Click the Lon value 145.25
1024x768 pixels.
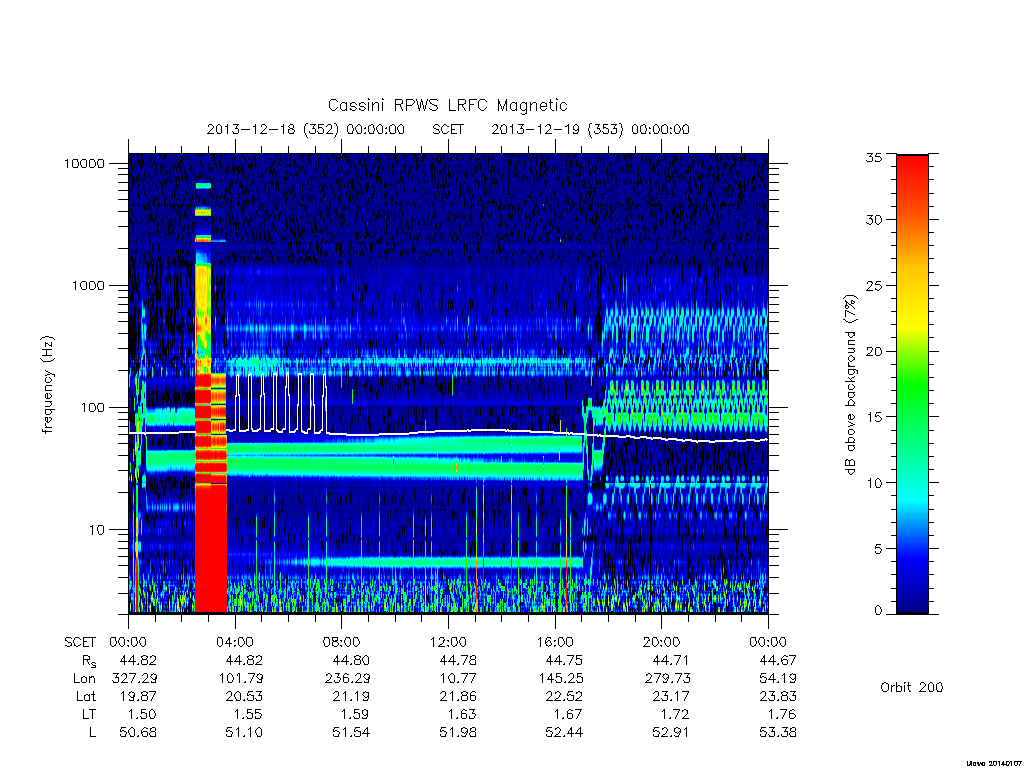(561, 679)
